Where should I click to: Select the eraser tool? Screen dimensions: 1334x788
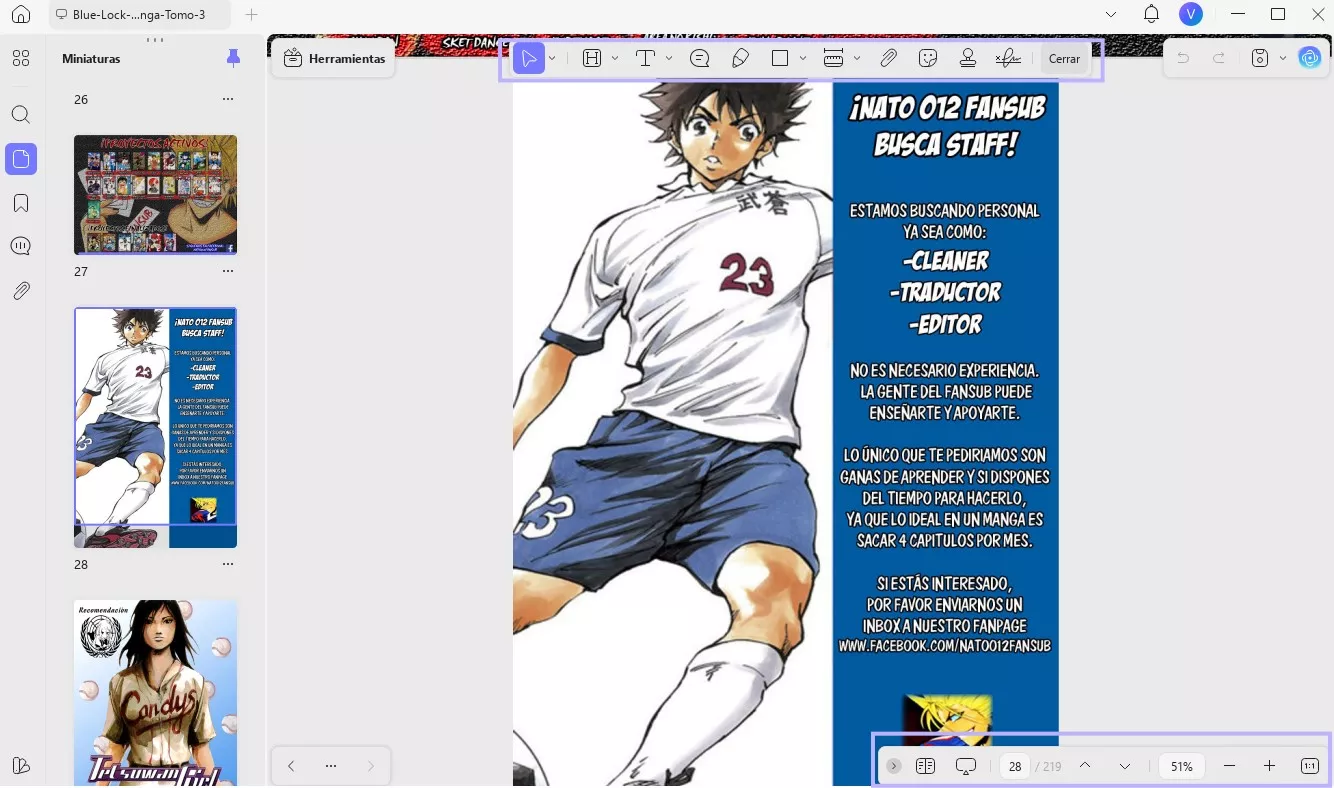741,59
